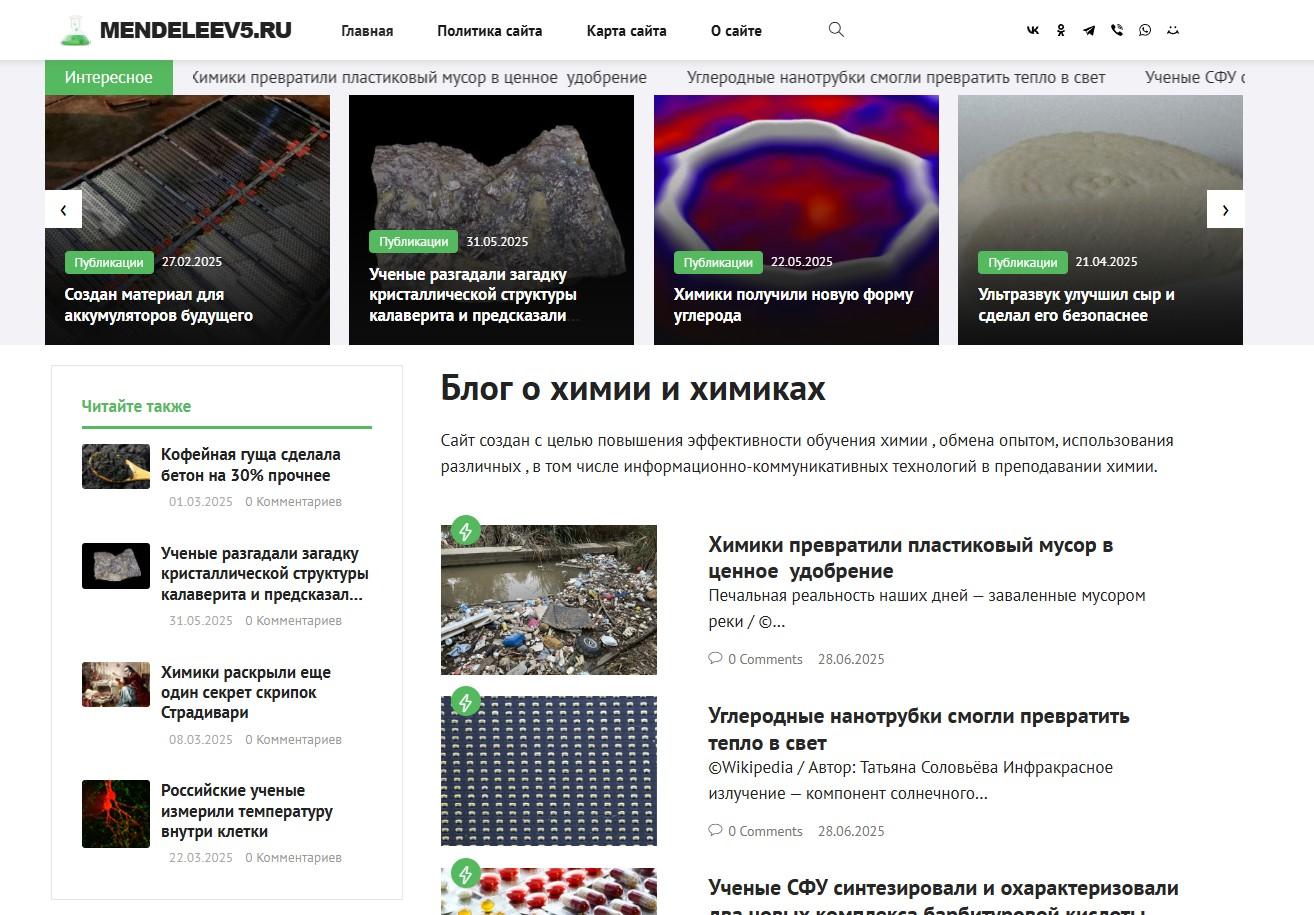Click lightning badge on plastic waste photo
Image resolution: width=1314 pixels, height=915 pixels.
(465, 530)
